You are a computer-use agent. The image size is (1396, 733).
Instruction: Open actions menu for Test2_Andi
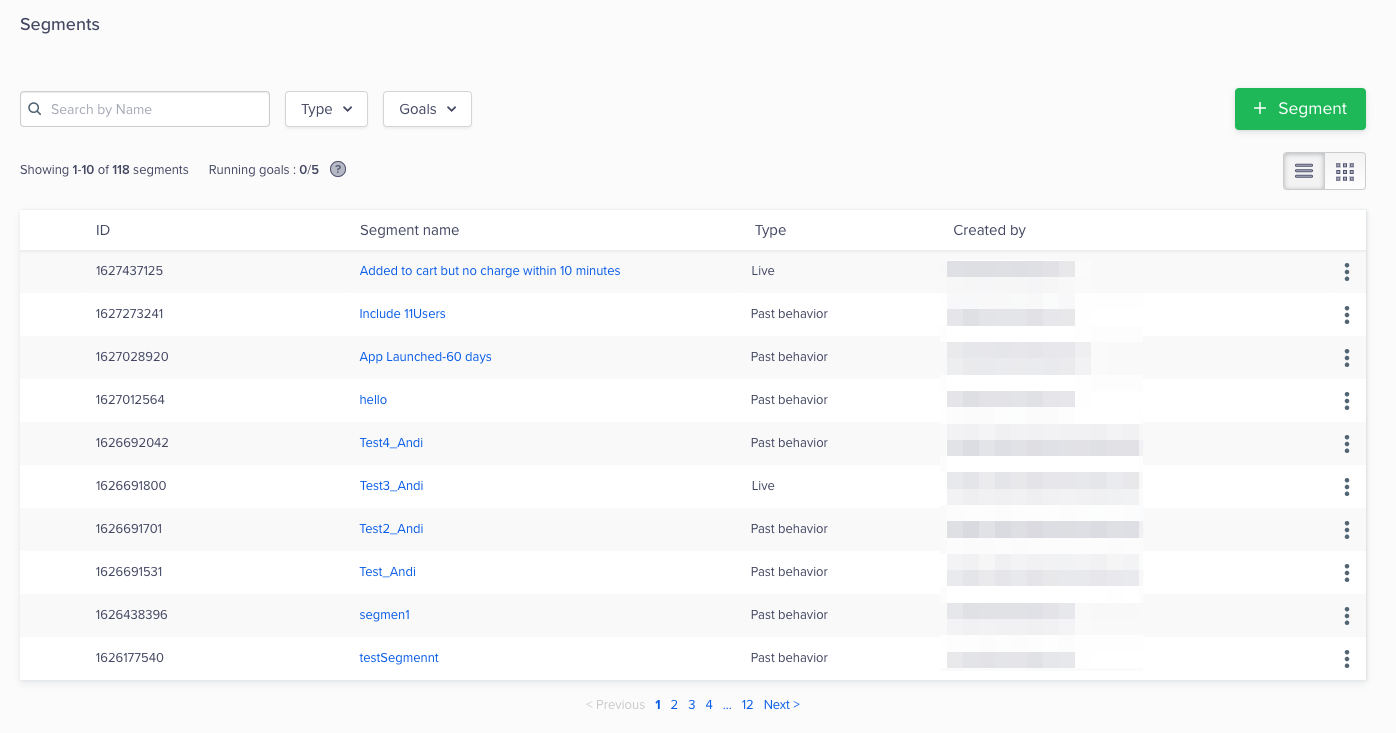click(1347, 530)
